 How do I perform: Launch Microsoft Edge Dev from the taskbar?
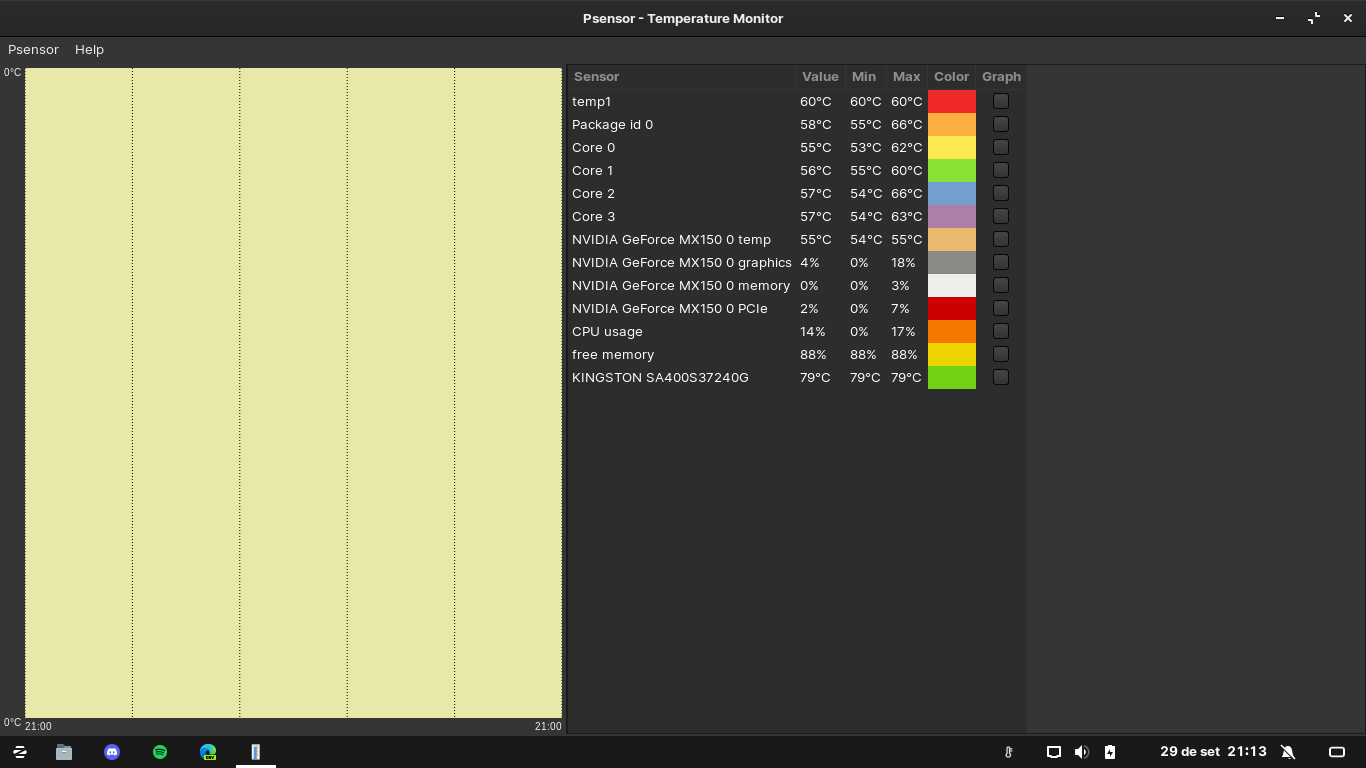208,752
